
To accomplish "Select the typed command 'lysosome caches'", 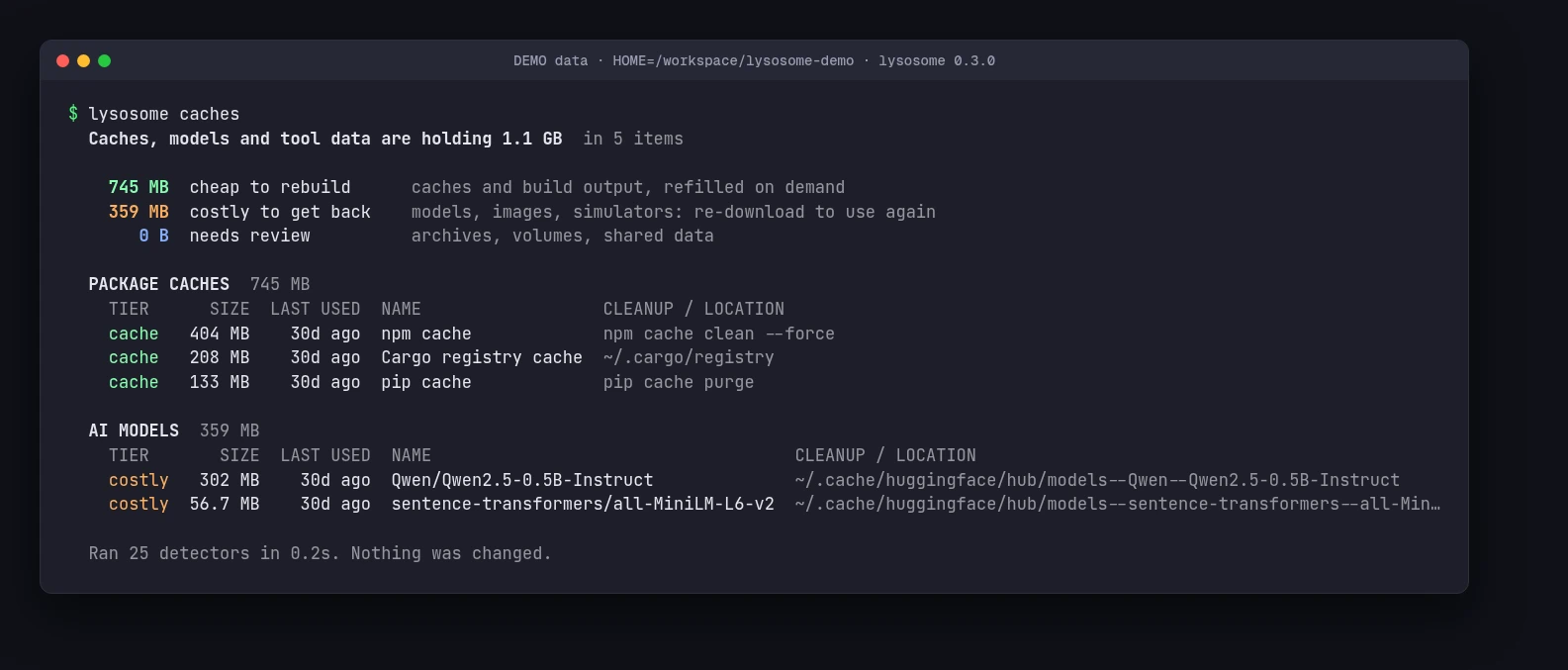I will (164, 114).
